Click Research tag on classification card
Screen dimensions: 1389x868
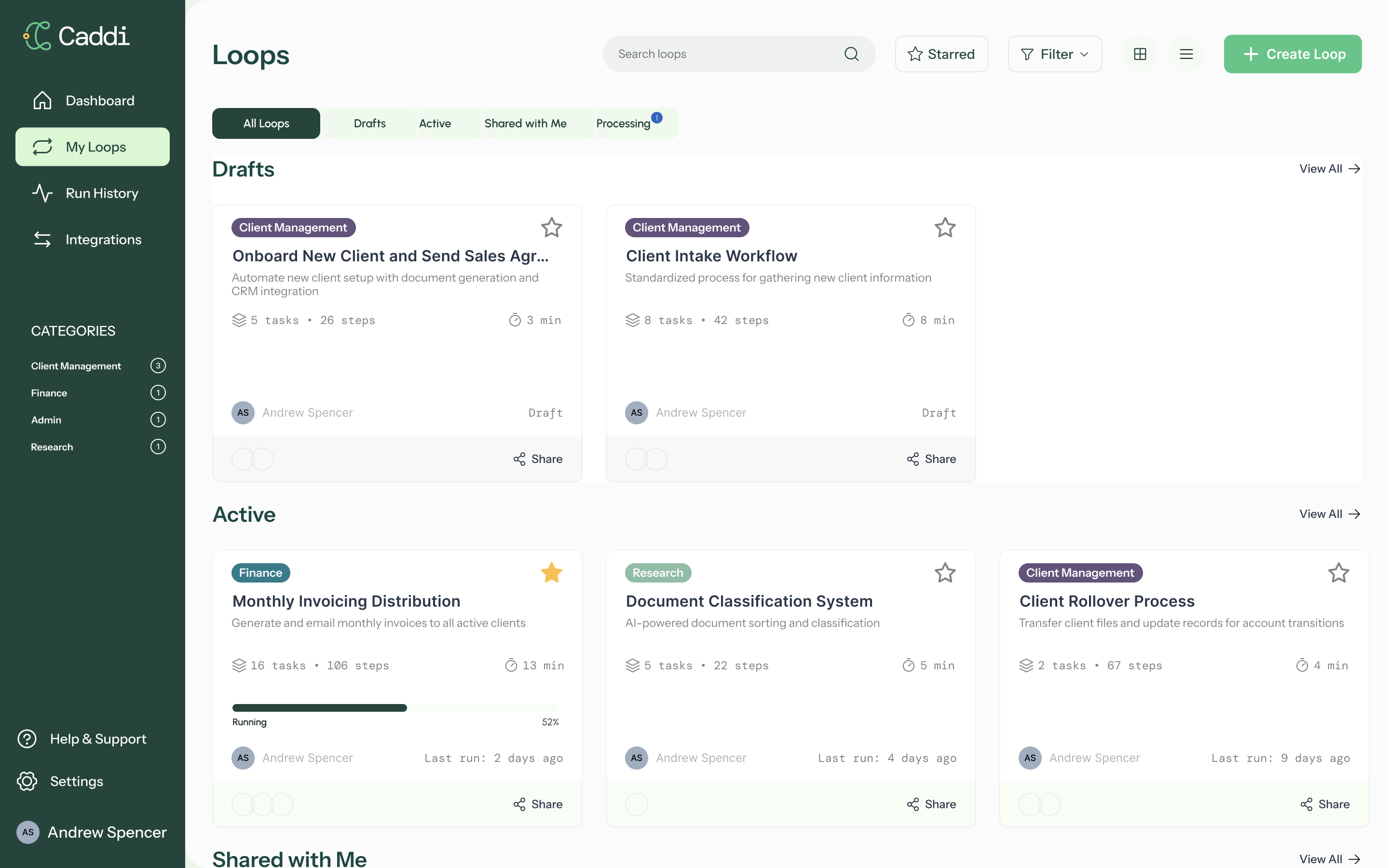(x=658, y=572)
